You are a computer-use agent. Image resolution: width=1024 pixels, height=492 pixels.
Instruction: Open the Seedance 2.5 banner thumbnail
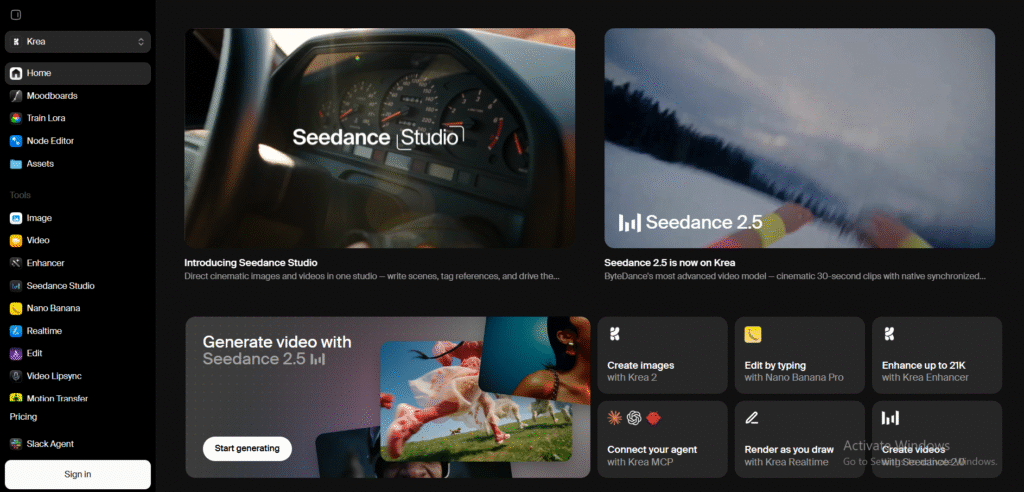pyautogui.click(x=799, y=138)
